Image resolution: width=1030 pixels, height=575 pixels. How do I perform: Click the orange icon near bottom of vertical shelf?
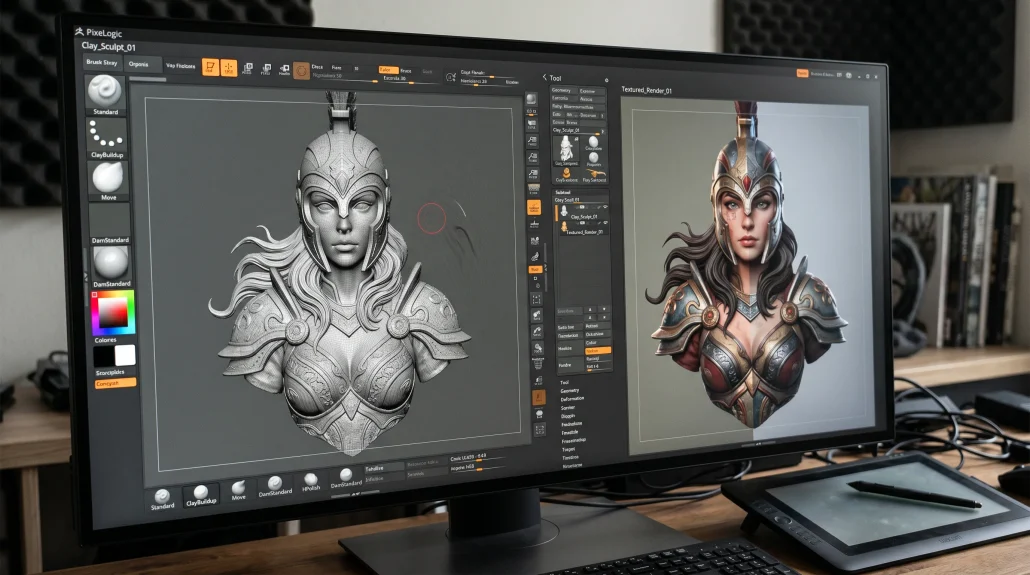pos(539,397)
